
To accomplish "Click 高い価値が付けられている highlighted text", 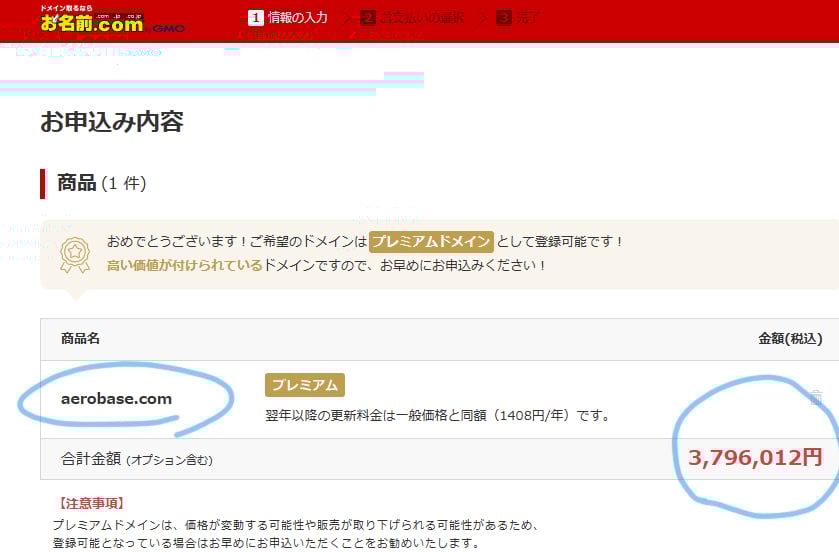I will point(185,265).
